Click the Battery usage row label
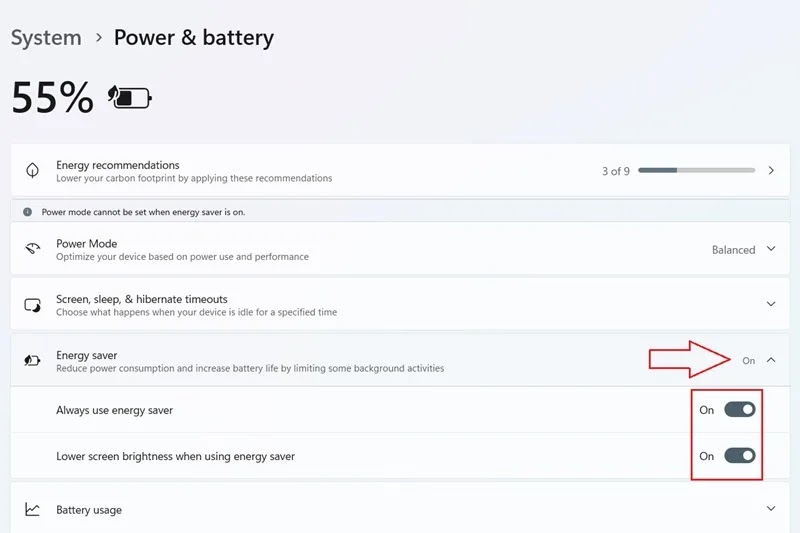This screenshot has width=800, height=533. click(x=89, y=510)
